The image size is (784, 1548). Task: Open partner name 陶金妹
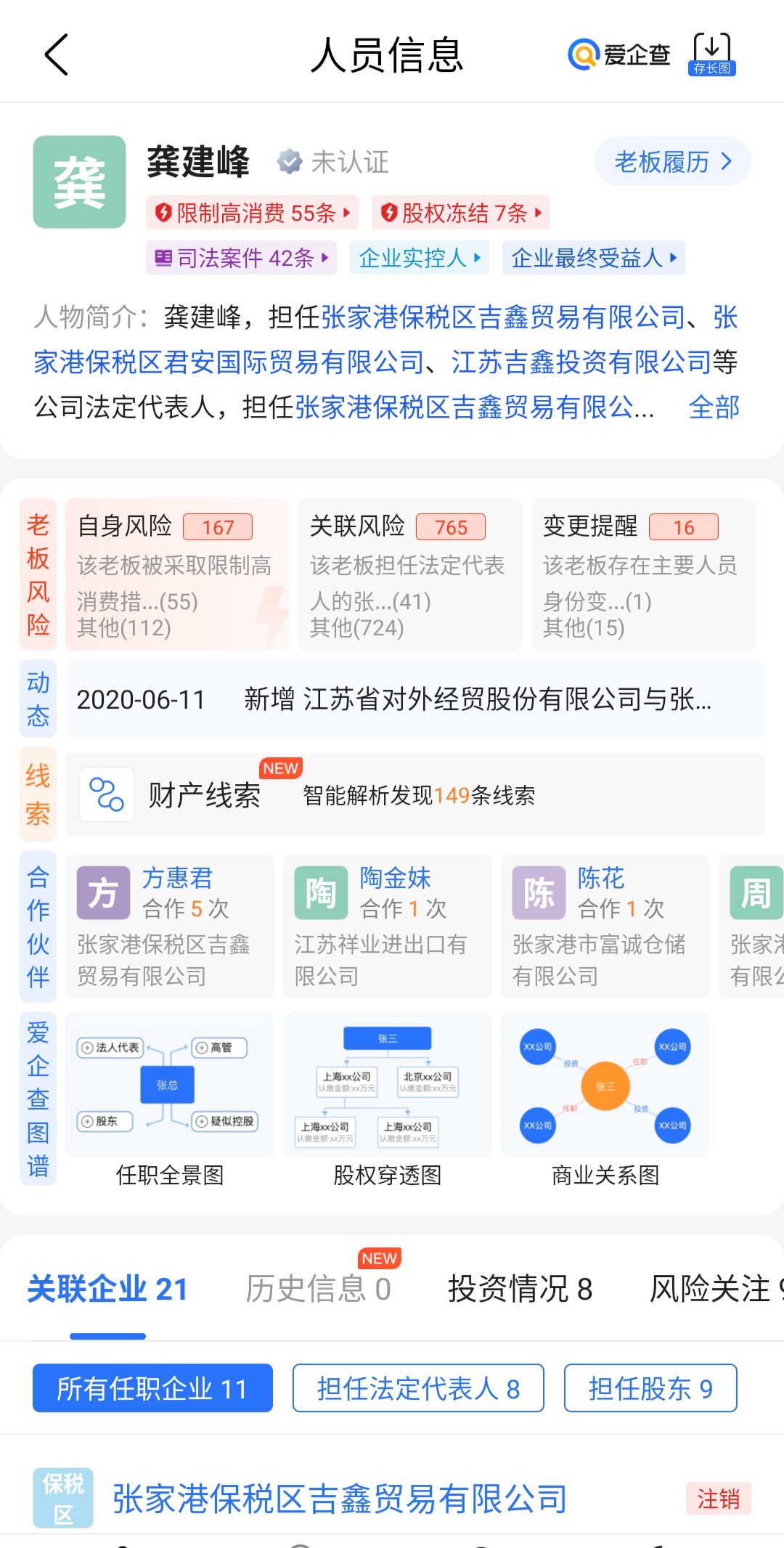point(395,879)
